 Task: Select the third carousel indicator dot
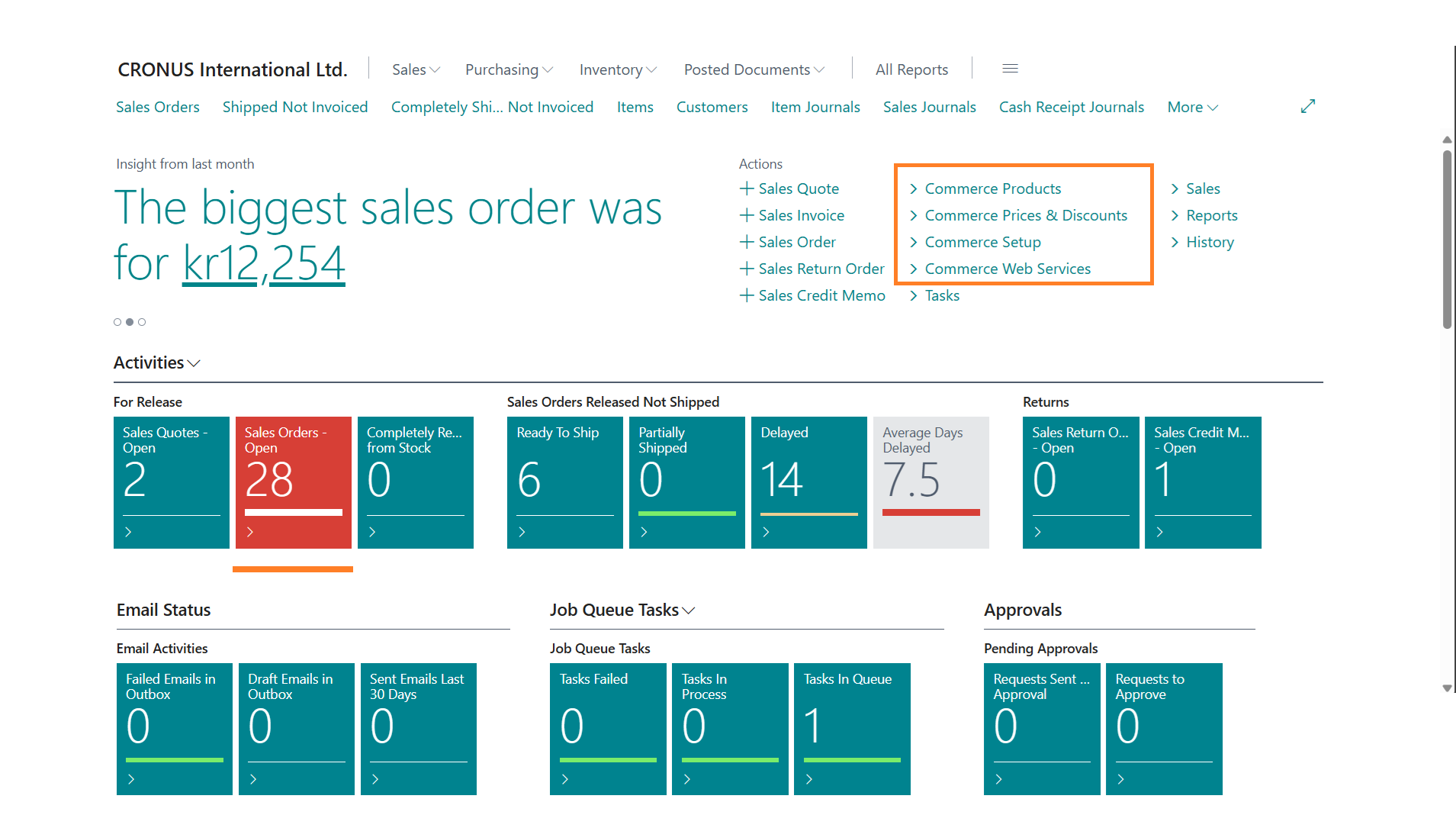click(x=142, y=322)
